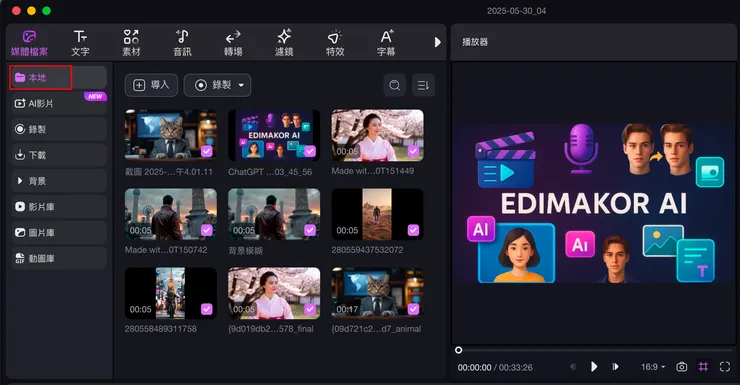Viewport: 740px width, 385px height.
Task: Select the {9d019db2...578_final clip thumbnail
Action: tap(274, 293)
